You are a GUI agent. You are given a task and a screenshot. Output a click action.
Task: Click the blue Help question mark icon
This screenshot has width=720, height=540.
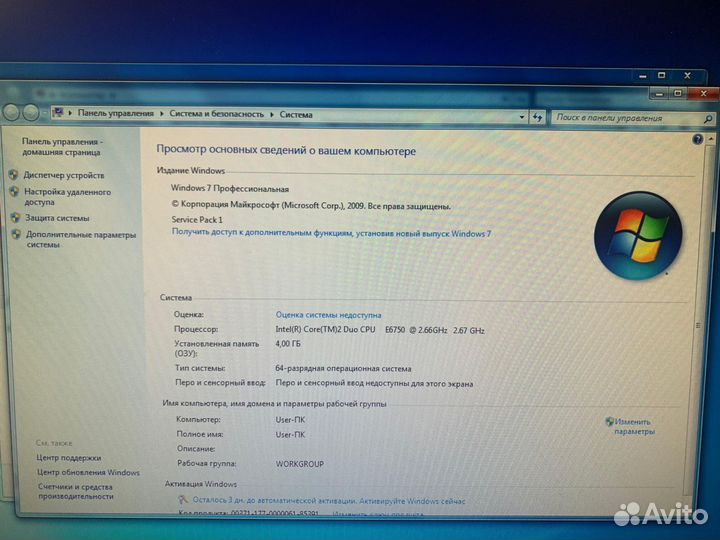[x=697, y=139]
